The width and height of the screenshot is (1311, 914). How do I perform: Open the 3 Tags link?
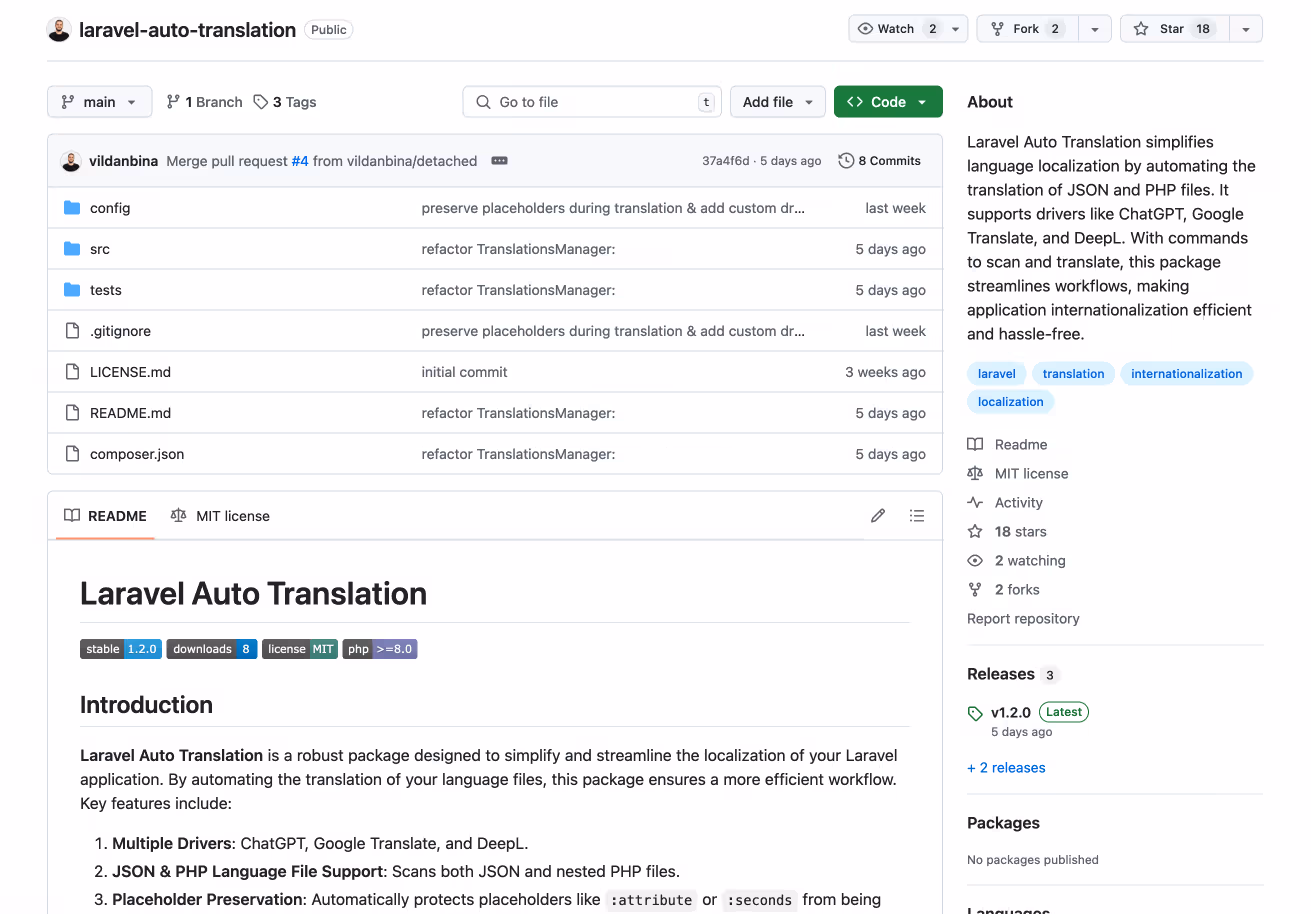285,102
